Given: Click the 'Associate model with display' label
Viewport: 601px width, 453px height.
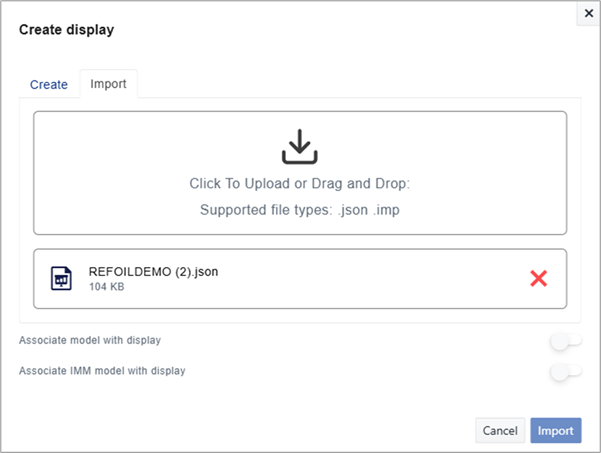Looking at the screenshot, I should pos(90,341).
